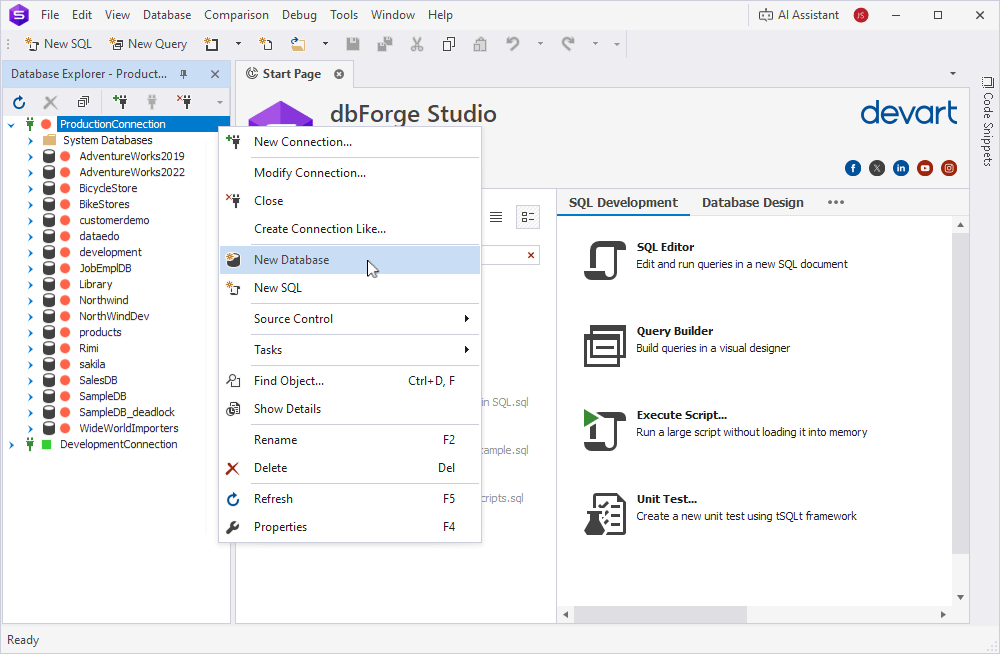Close the Database Explorer panel
The width and height of the screenshot is (1000, 654).
point(215,74)
